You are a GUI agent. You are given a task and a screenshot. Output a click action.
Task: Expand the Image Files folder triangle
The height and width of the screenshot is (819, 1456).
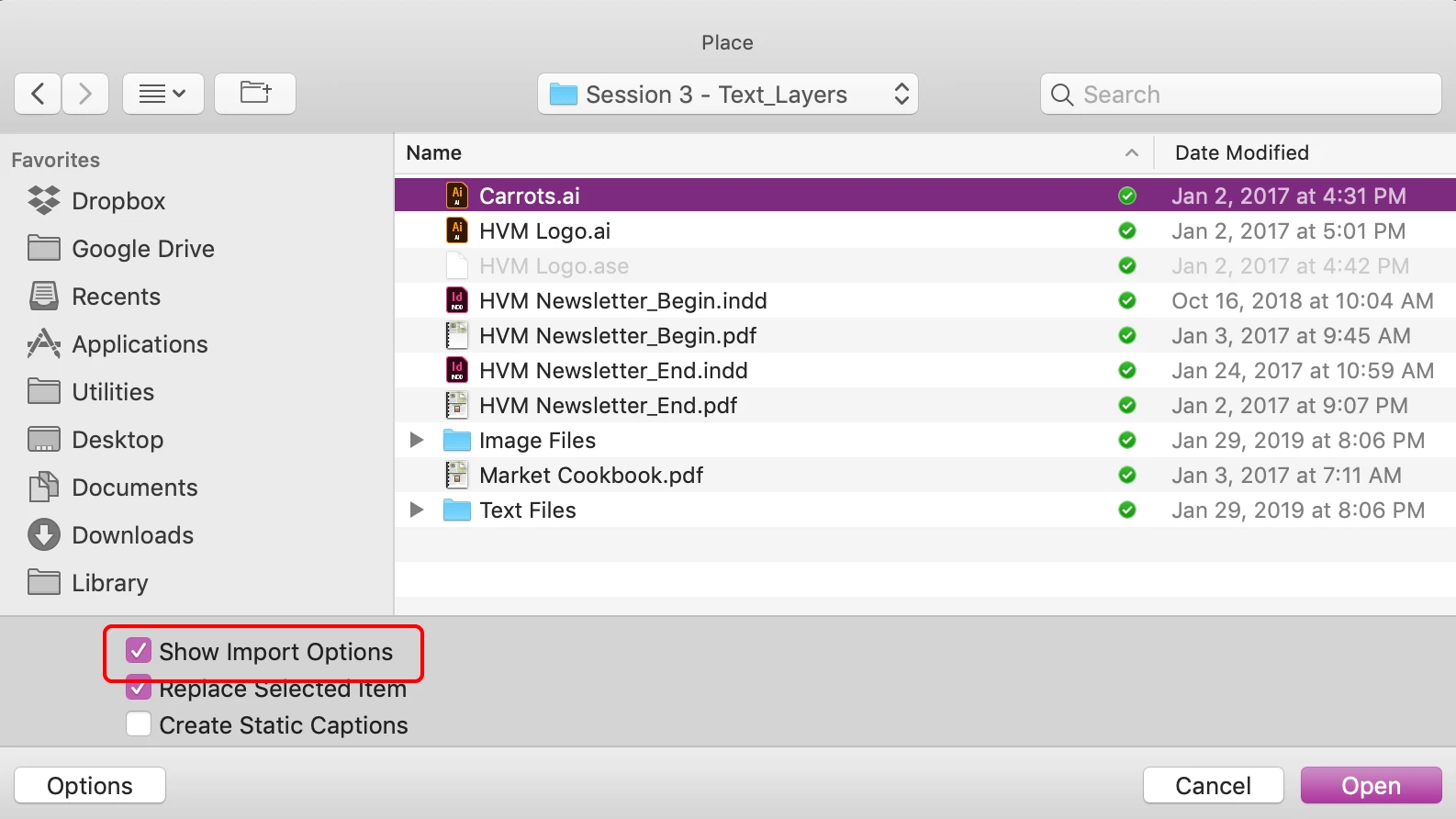tap(417, 440)
